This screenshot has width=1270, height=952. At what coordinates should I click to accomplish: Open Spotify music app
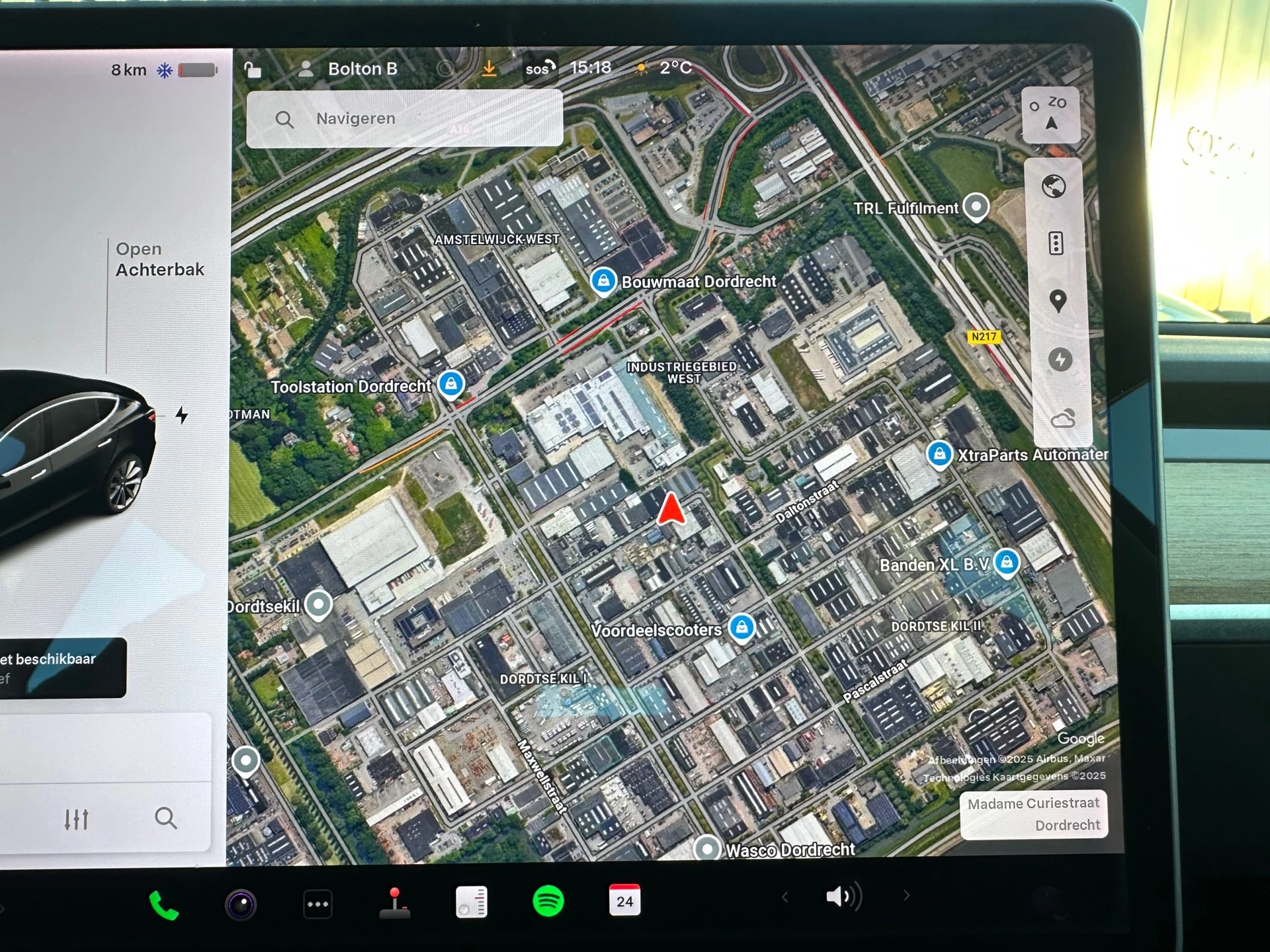tap(548, 901)
